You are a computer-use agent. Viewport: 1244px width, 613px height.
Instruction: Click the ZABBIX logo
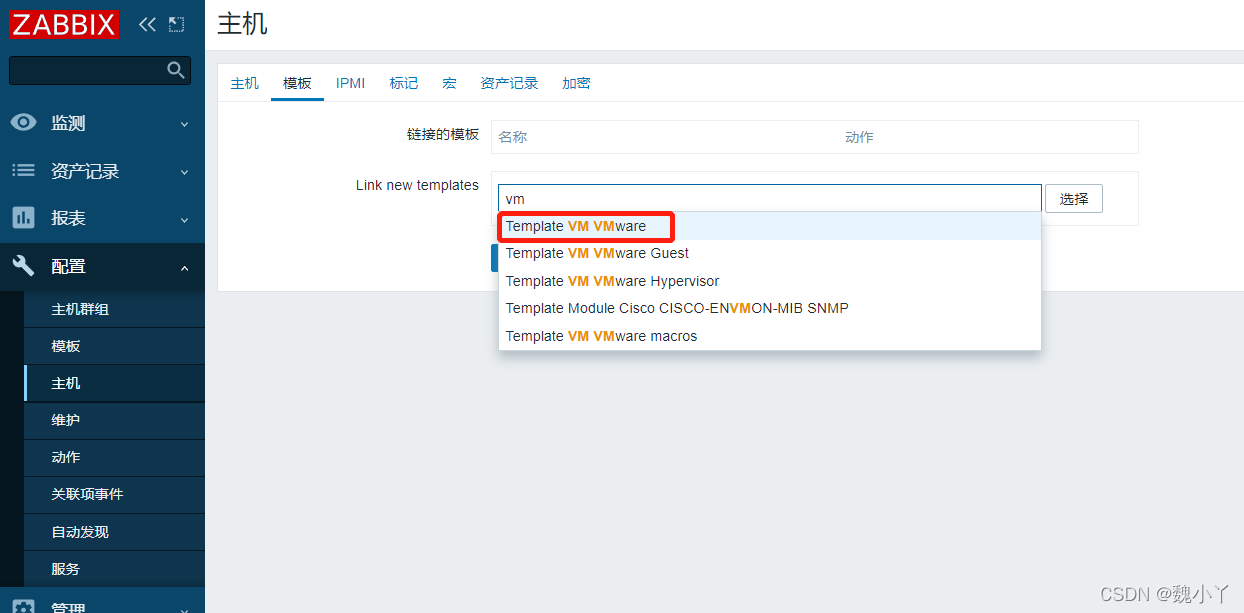point(64,24)
